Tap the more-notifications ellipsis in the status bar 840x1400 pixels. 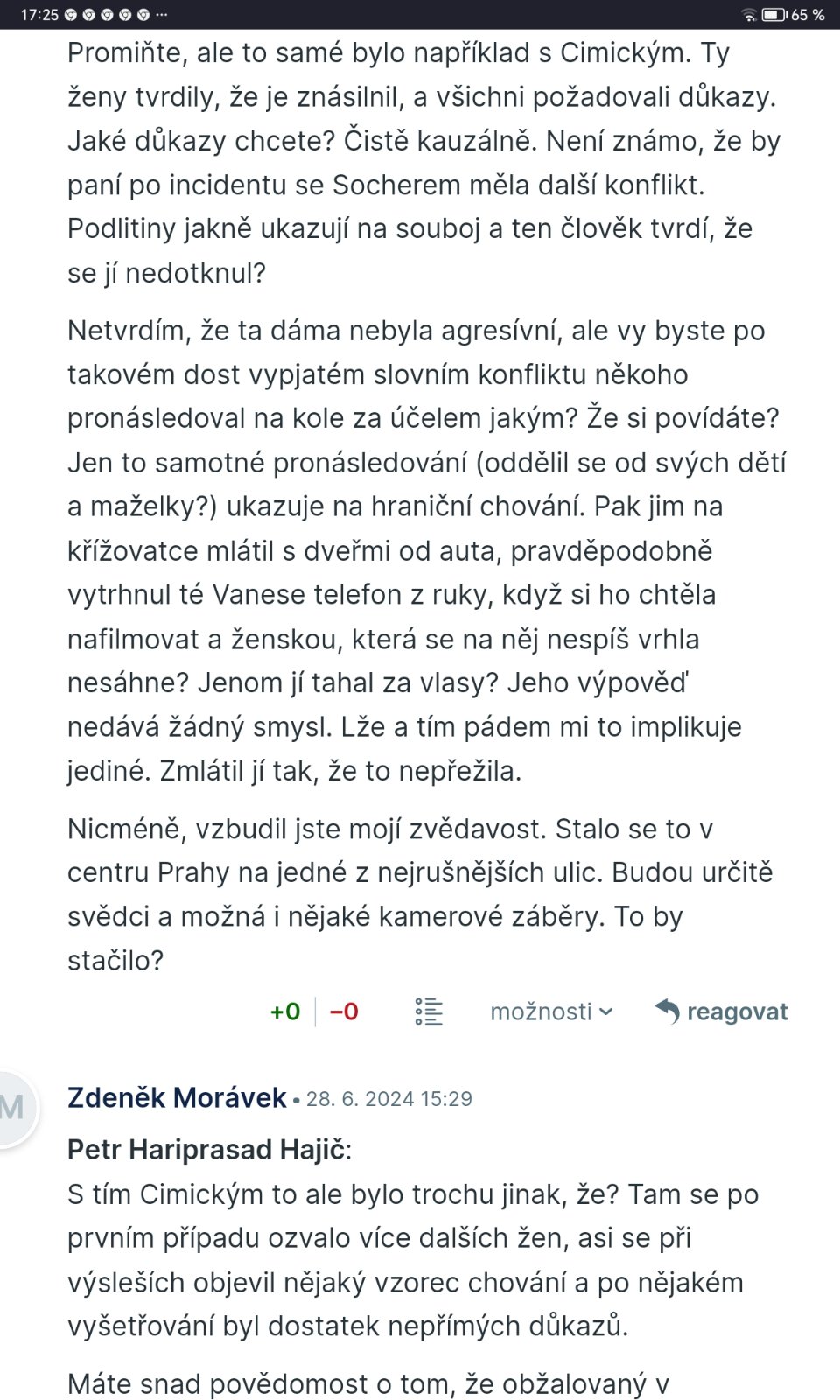[x=161, y=15]
